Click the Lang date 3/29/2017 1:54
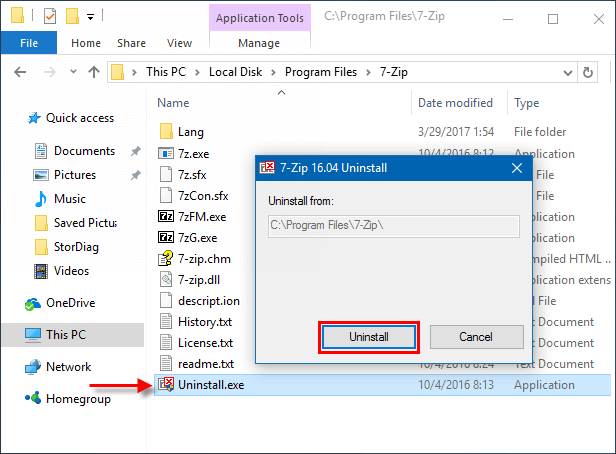 (x=456, y=132)
